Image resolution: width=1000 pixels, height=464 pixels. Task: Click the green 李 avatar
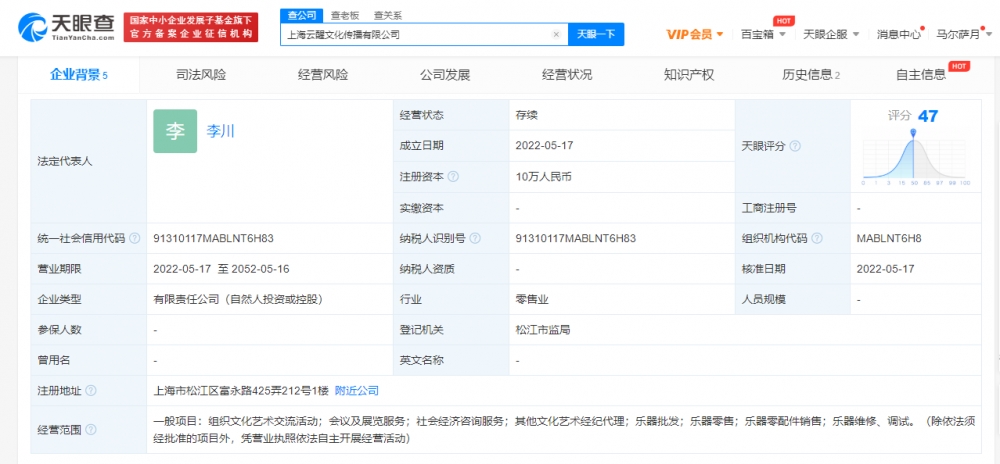tap(175, 131)
